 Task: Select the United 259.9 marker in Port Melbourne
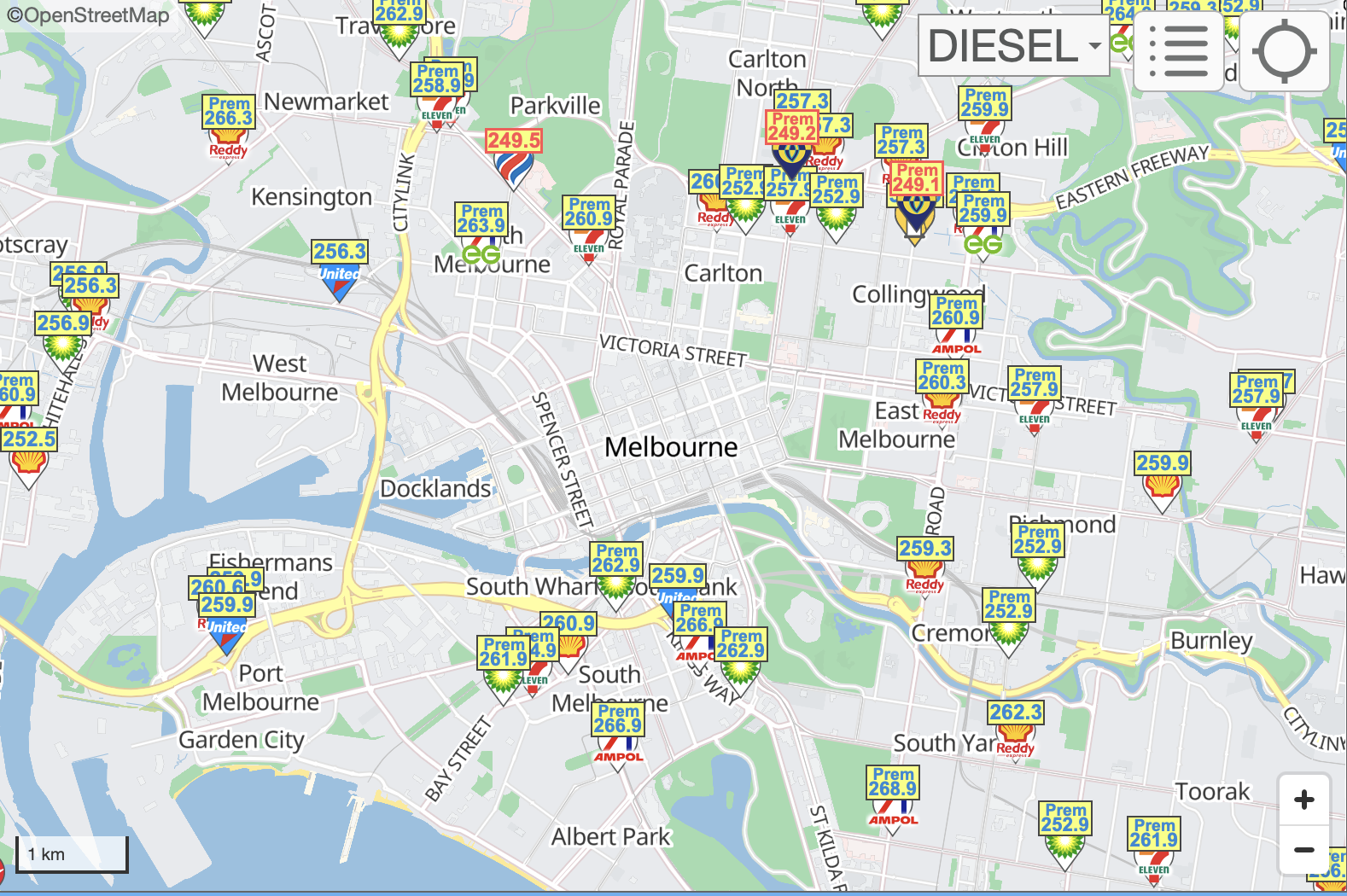pyautogui.click(x=227, y=625)
